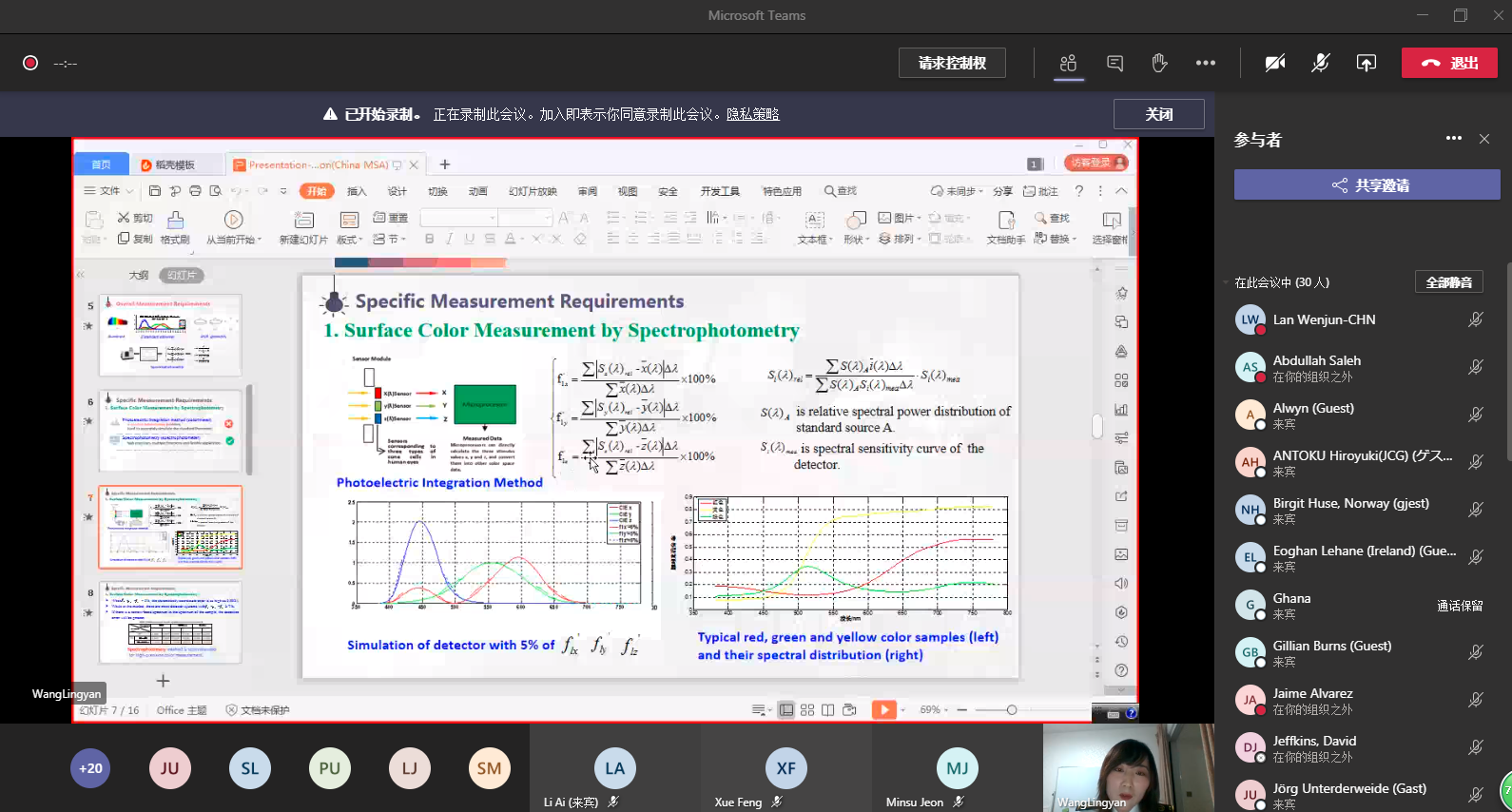Open the 设计 design ribbon tab
The height and width of the screenshot is (812, 1512).
[x=397, y=191]
